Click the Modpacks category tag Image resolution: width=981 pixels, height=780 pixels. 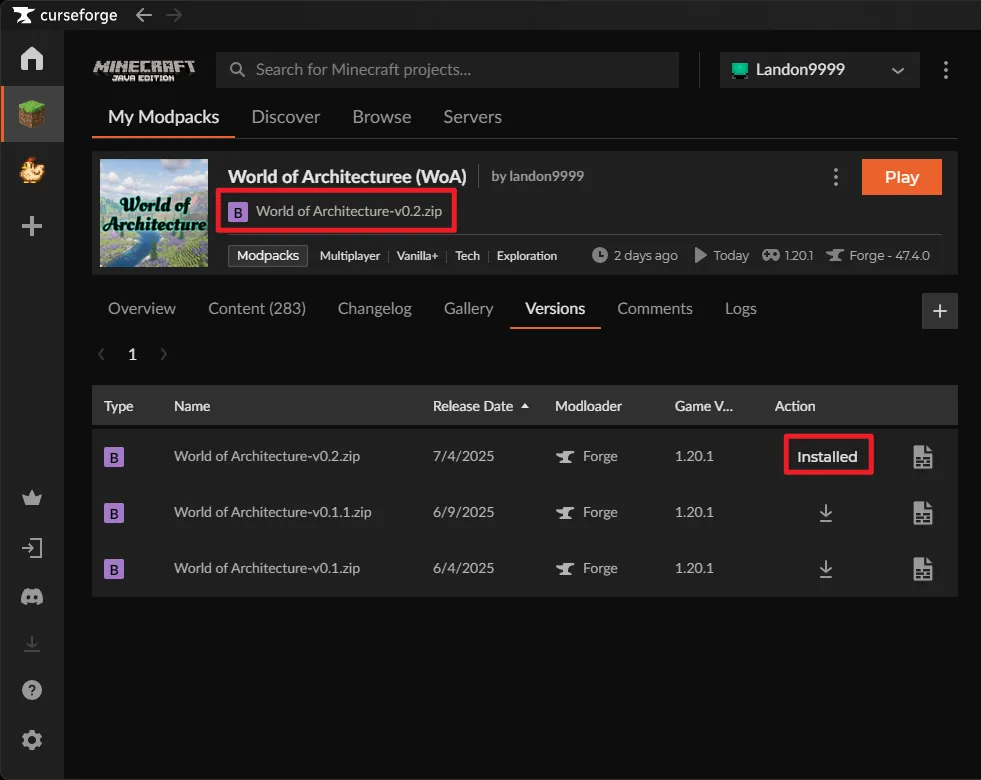pos(268,256)
